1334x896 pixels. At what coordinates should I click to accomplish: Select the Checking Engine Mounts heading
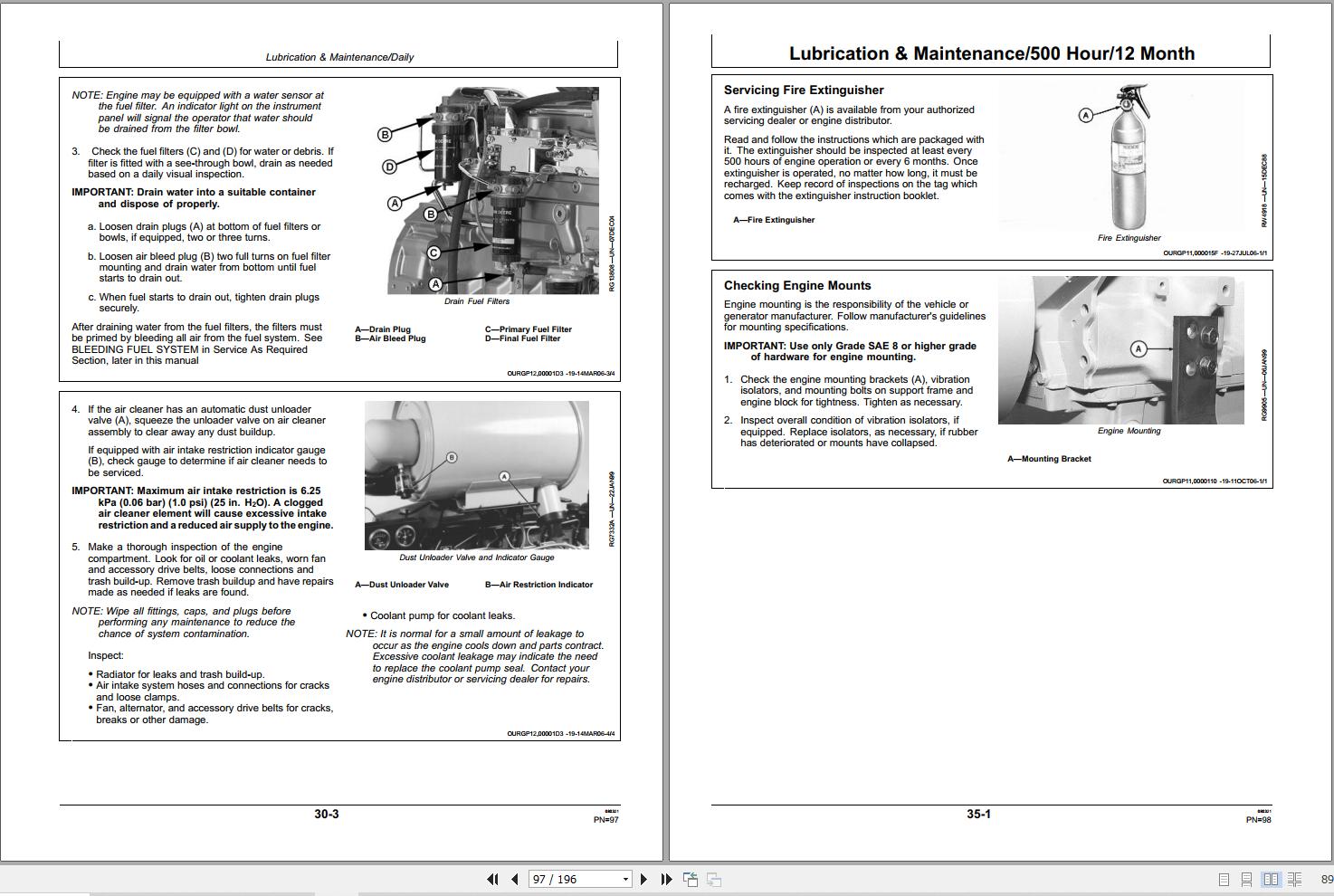point(796,285)
